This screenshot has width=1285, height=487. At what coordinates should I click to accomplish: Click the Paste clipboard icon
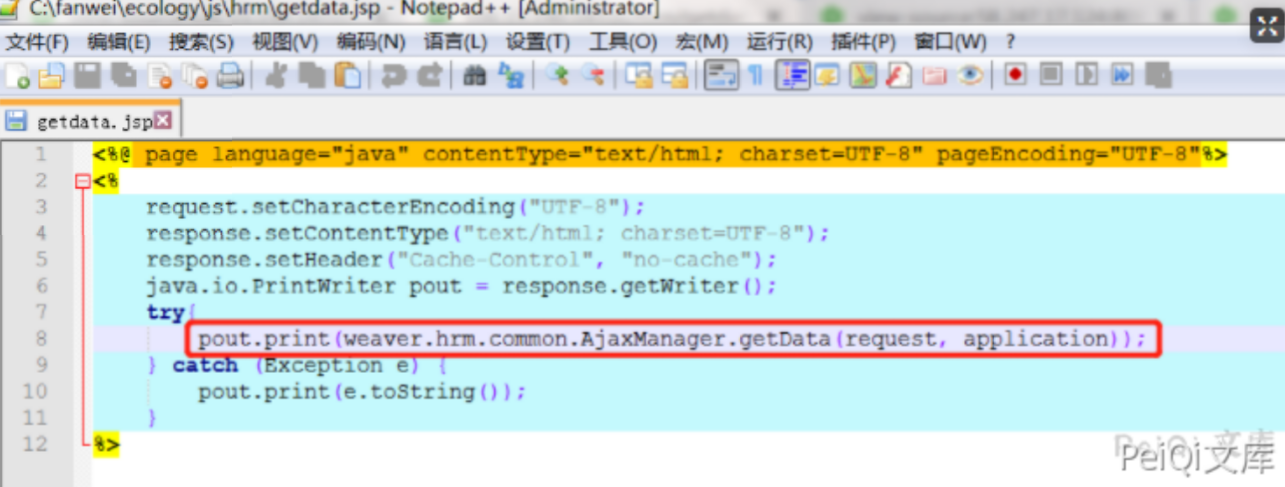click(x=348, y=76)
